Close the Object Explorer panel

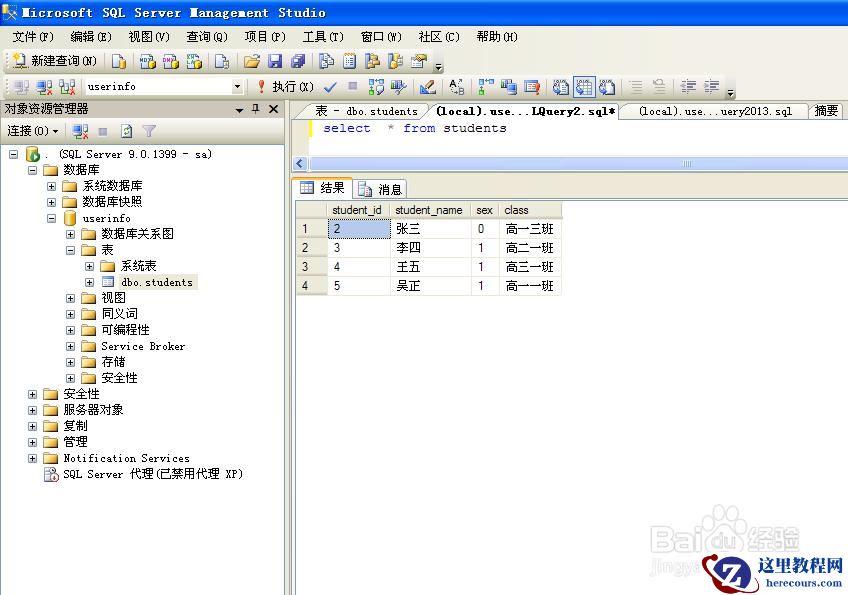(x=274, y=109)
